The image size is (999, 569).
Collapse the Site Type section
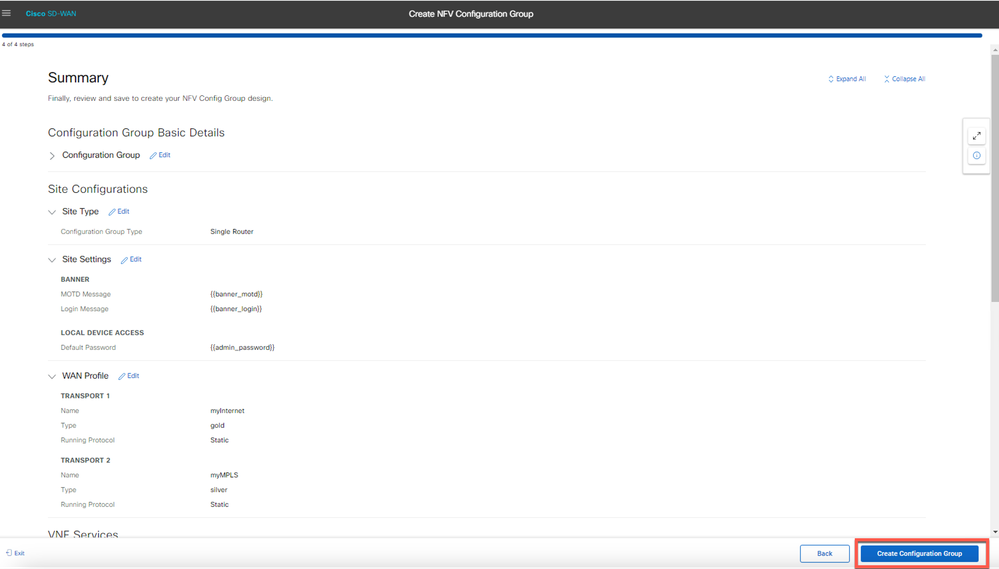pyautogui.click(x=52, y=212)
